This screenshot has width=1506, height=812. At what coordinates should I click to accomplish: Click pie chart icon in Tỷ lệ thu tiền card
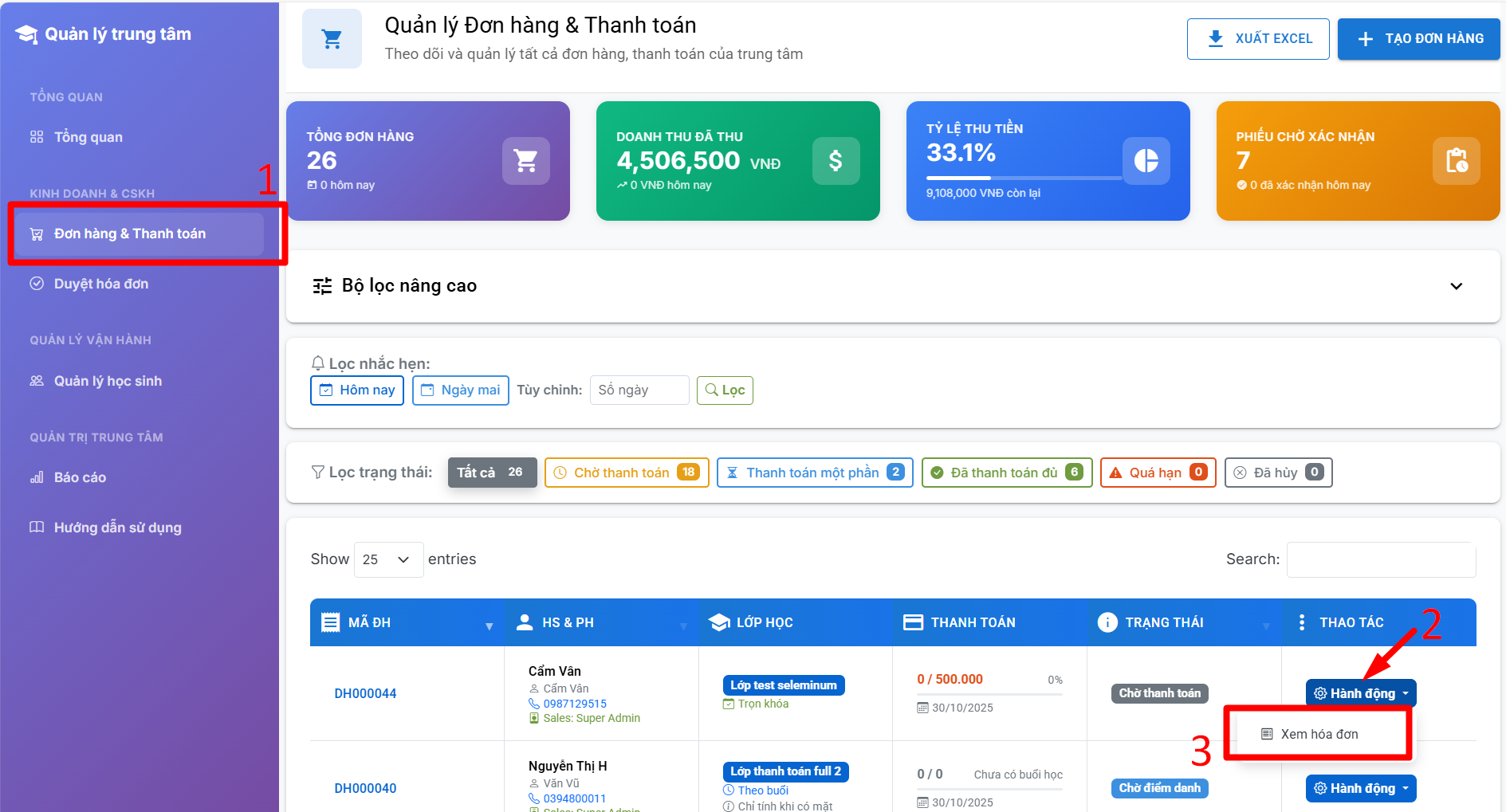pos(1146,161)
